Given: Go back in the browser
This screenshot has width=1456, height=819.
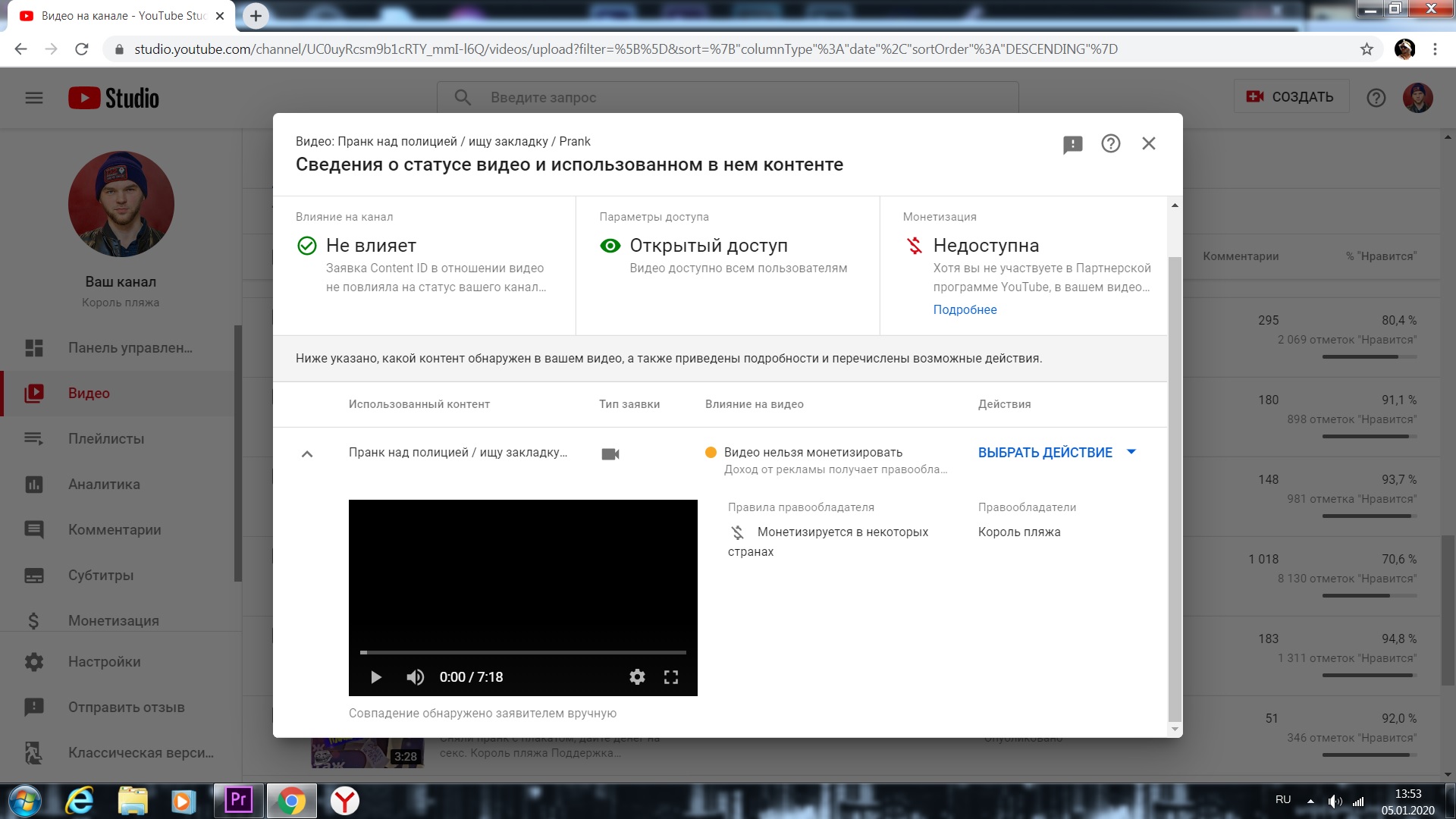Looking at the screenshot, I should [20, 49].
